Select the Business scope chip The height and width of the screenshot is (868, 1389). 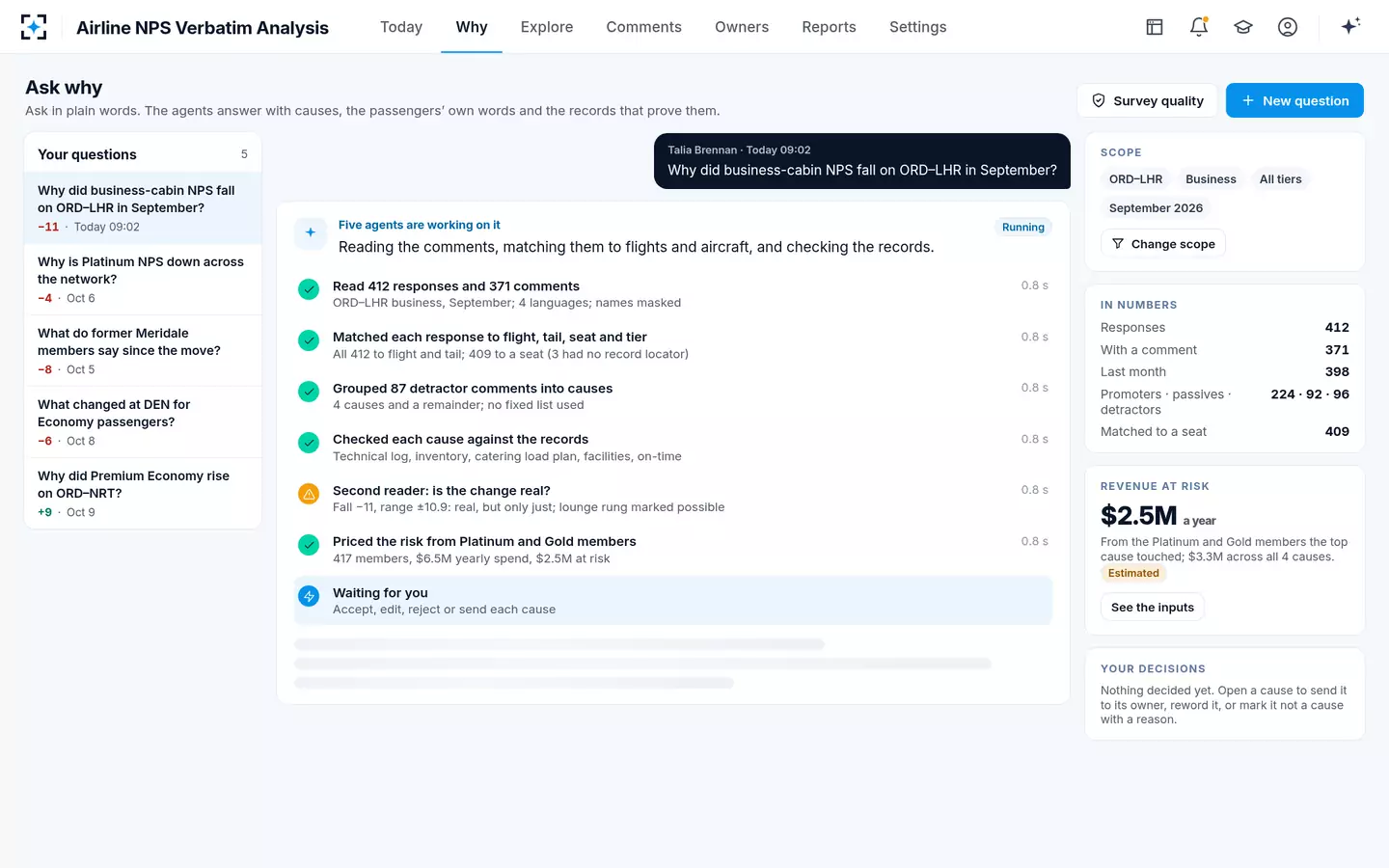(1211, 179)
